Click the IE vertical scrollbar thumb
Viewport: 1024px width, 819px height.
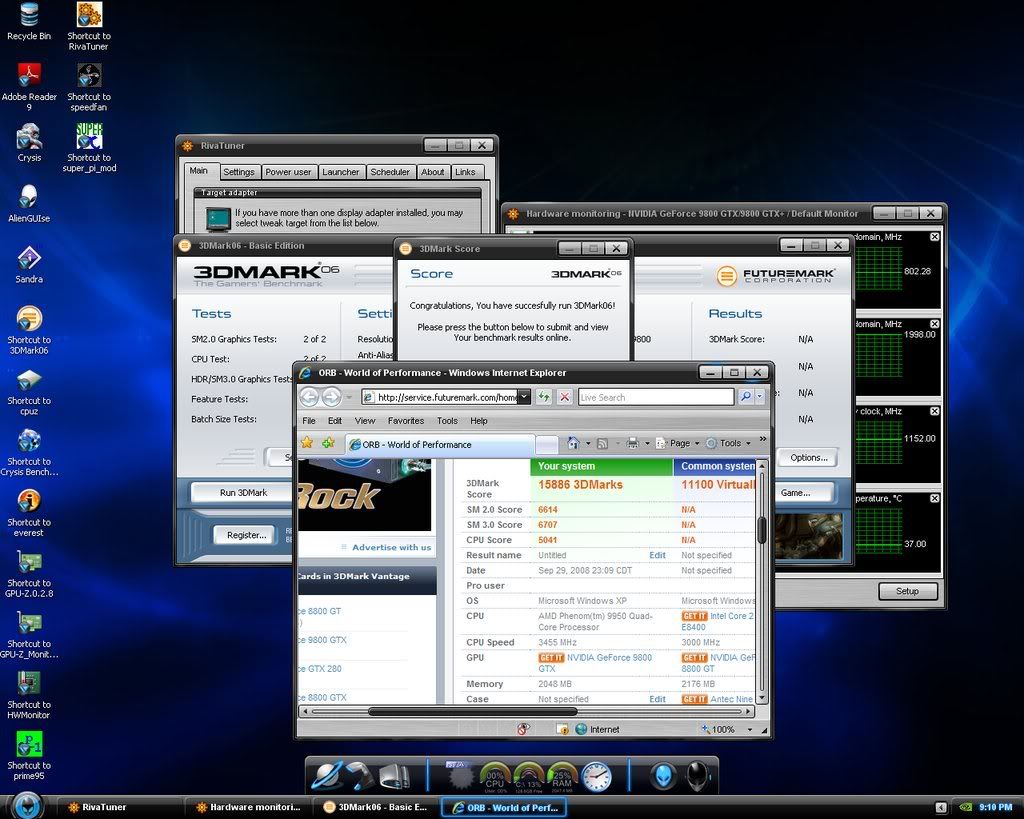pos(761,530)
